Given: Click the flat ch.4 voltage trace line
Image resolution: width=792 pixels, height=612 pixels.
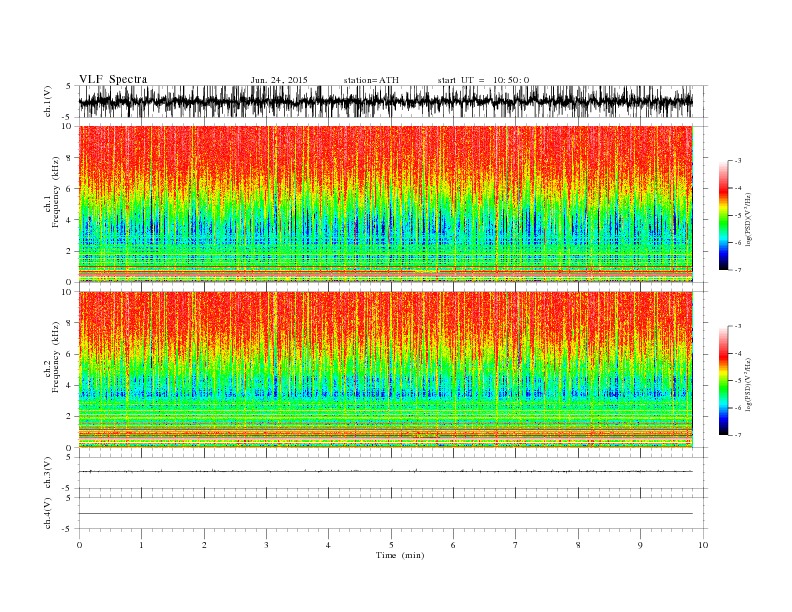Looking at the screenshot, I should [385, 514].
